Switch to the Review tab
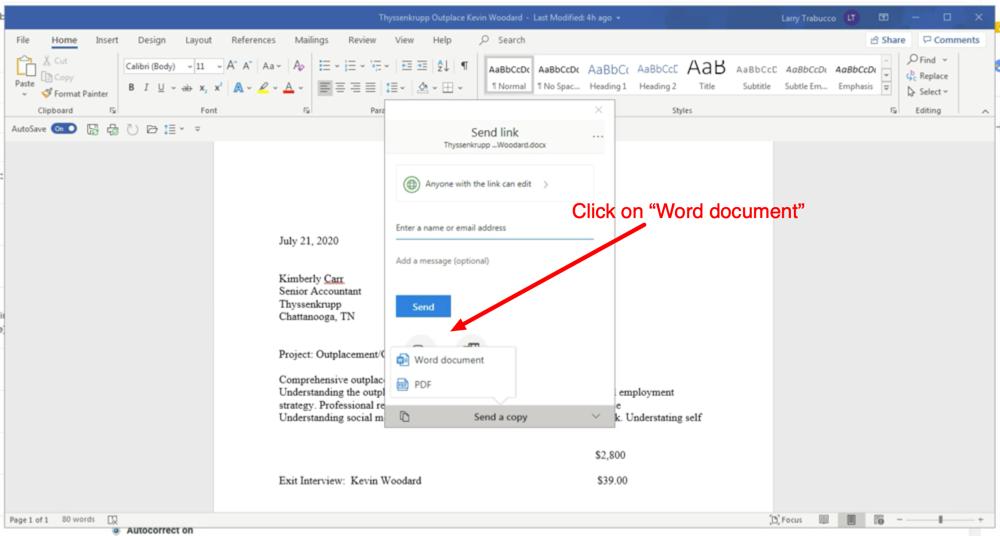The width and height of the screenshot is (1000, 536). 362,40
